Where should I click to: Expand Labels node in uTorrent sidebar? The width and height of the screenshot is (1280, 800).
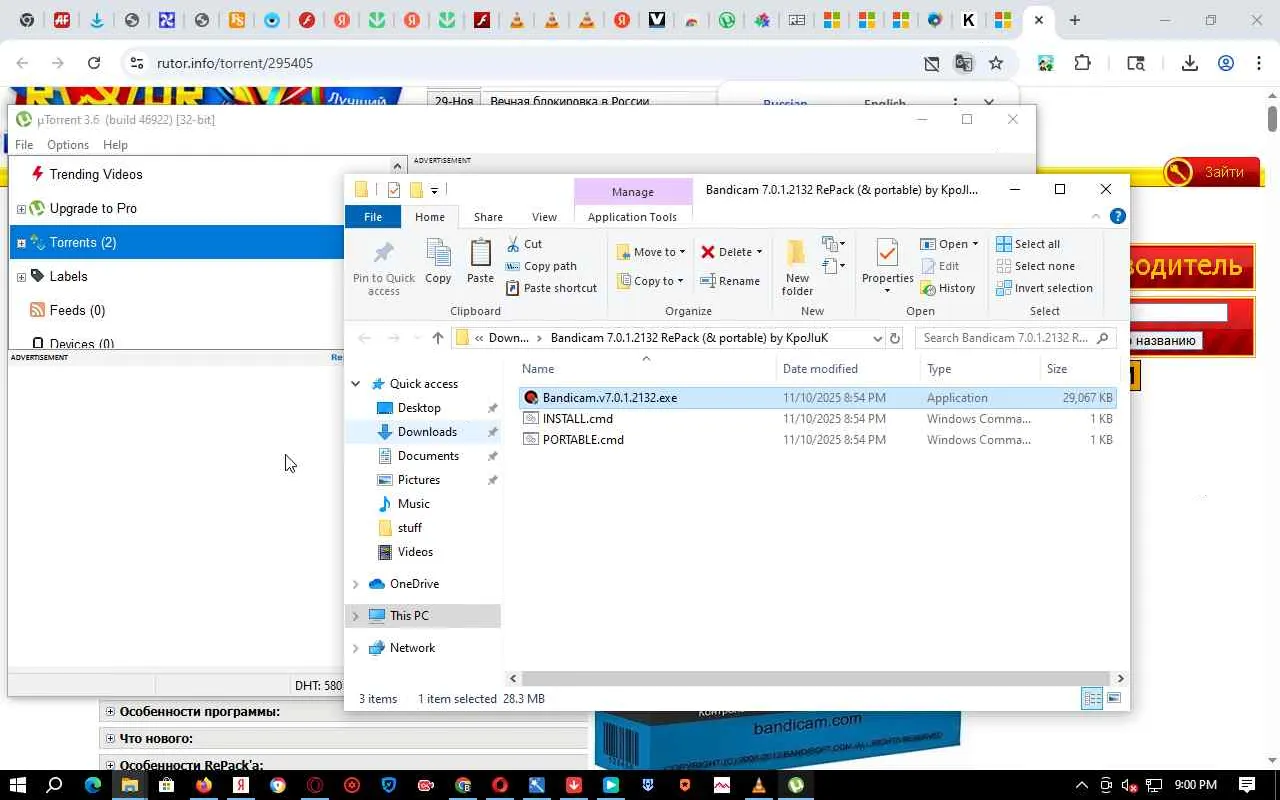pos(21,277)
